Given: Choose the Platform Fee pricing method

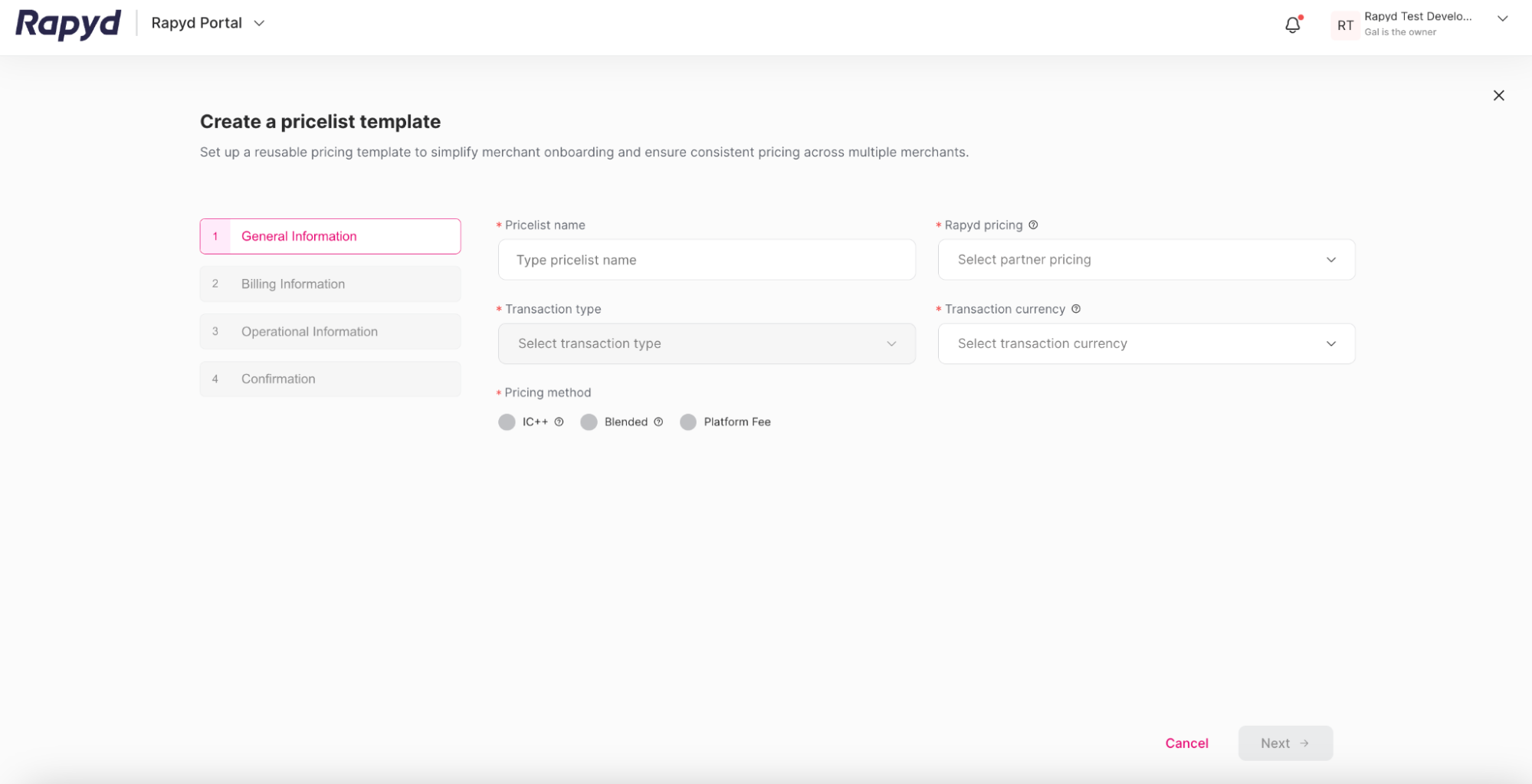Looking at the screenshot, I should coord(688,422).
